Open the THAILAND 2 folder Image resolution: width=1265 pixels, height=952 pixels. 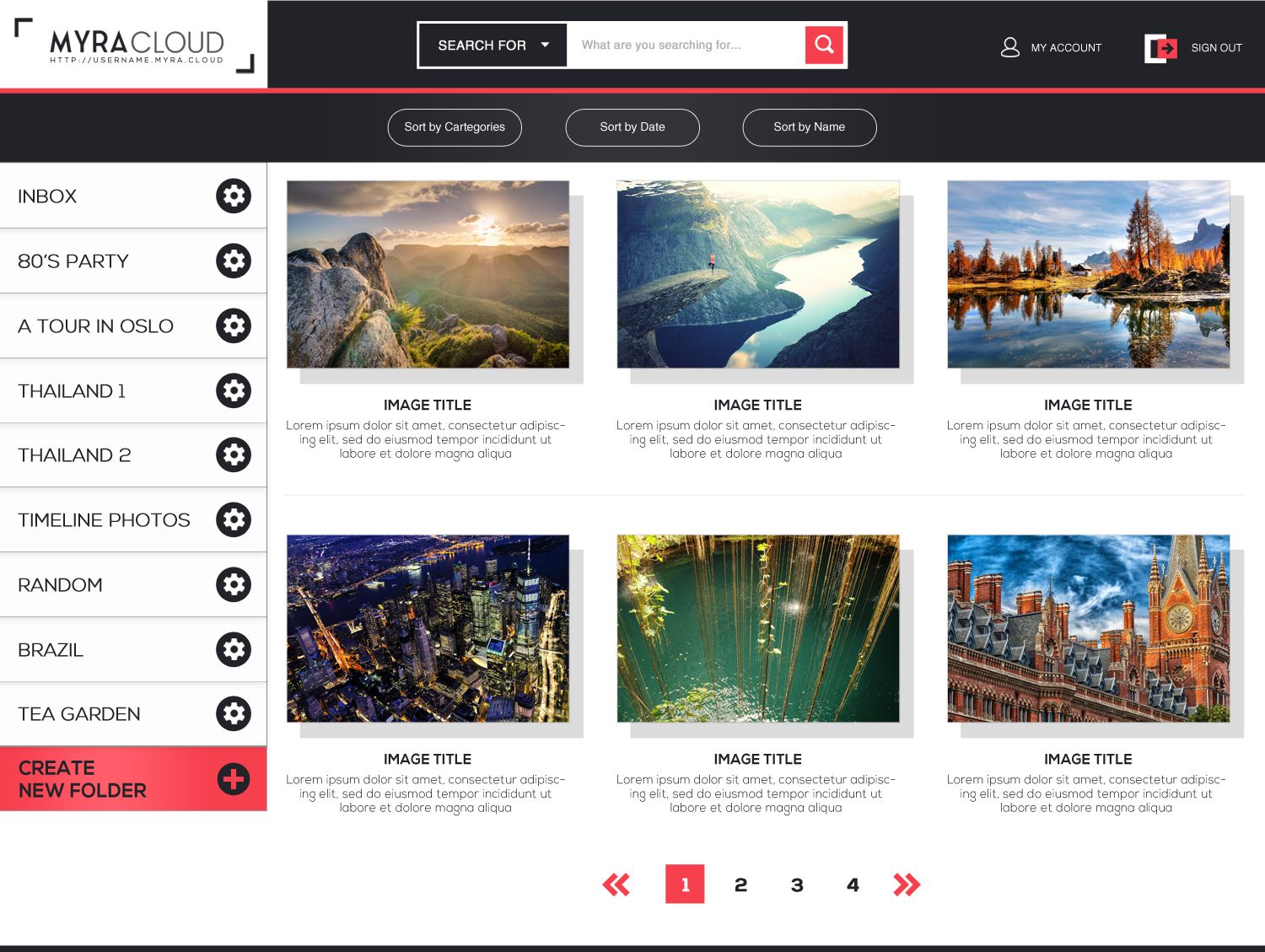point(133,454)
